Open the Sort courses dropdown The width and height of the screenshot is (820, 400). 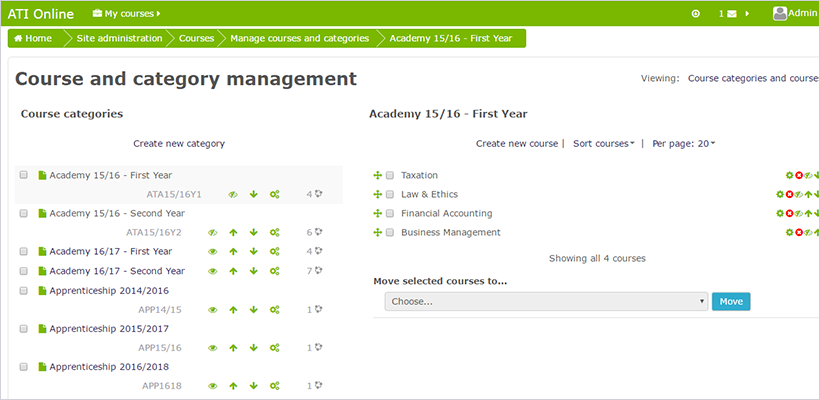(603, 144)
